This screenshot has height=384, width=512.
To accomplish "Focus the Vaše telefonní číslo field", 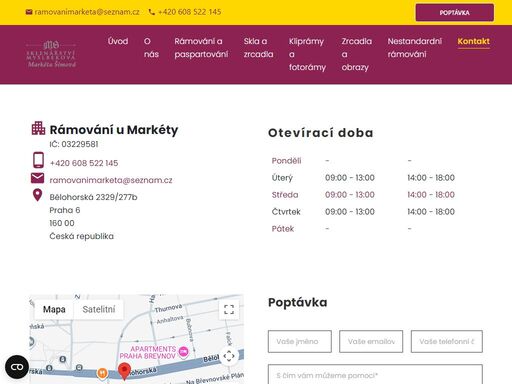I will click(x=447, y=341).
